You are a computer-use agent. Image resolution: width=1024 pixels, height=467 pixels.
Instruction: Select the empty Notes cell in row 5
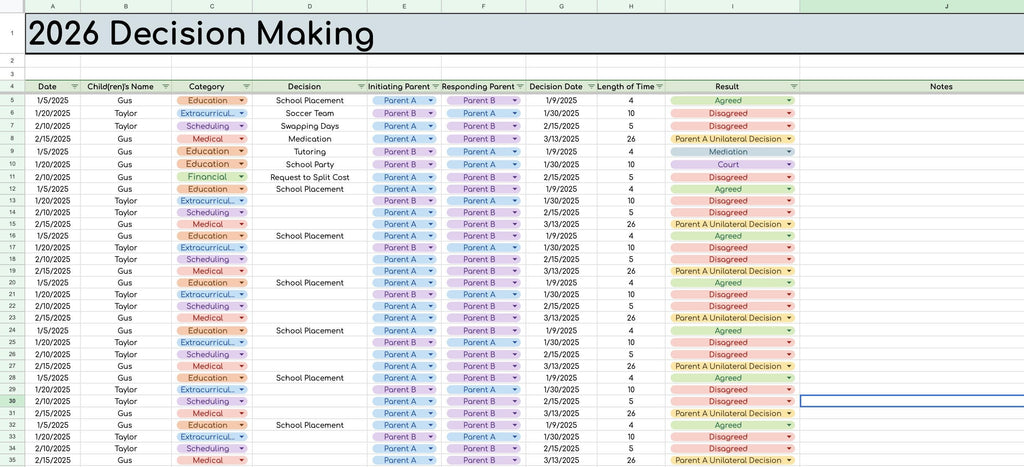coord(912,101)
